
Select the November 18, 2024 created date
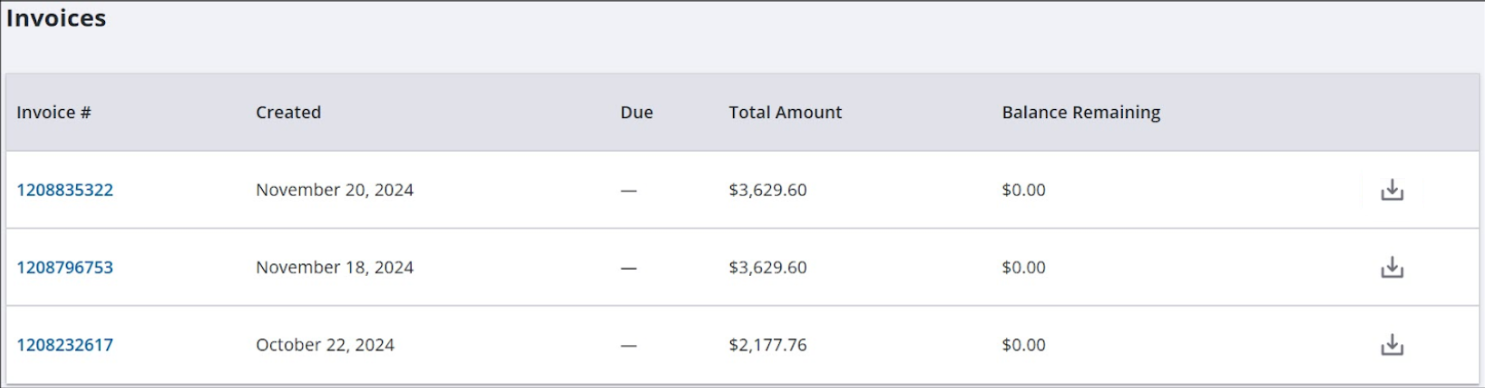[x=334, y=267]
